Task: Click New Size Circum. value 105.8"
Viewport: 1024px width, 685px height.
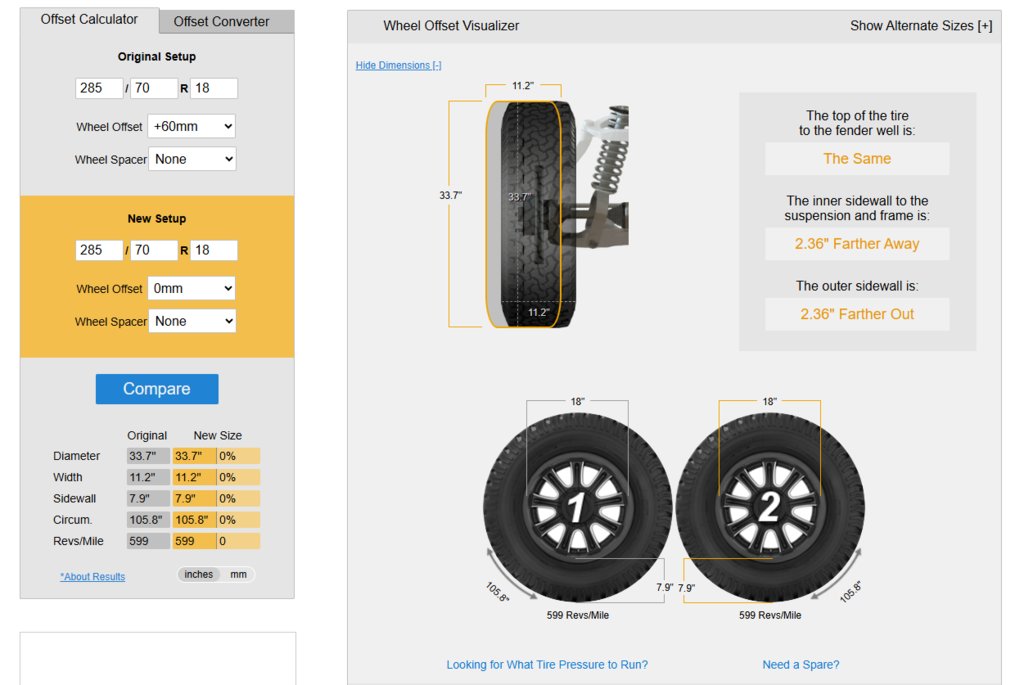Action: pyautogui.click(x=195, y=520)
